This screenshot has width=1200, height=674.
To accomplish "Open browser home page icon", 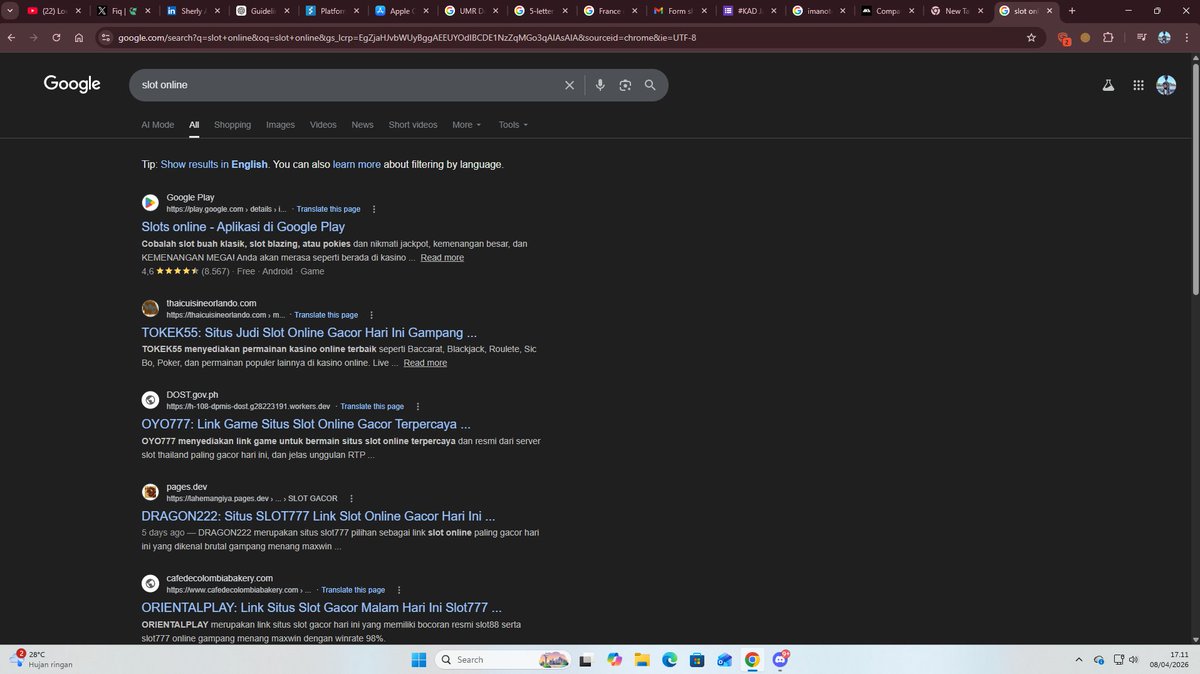I will point(79,38).
